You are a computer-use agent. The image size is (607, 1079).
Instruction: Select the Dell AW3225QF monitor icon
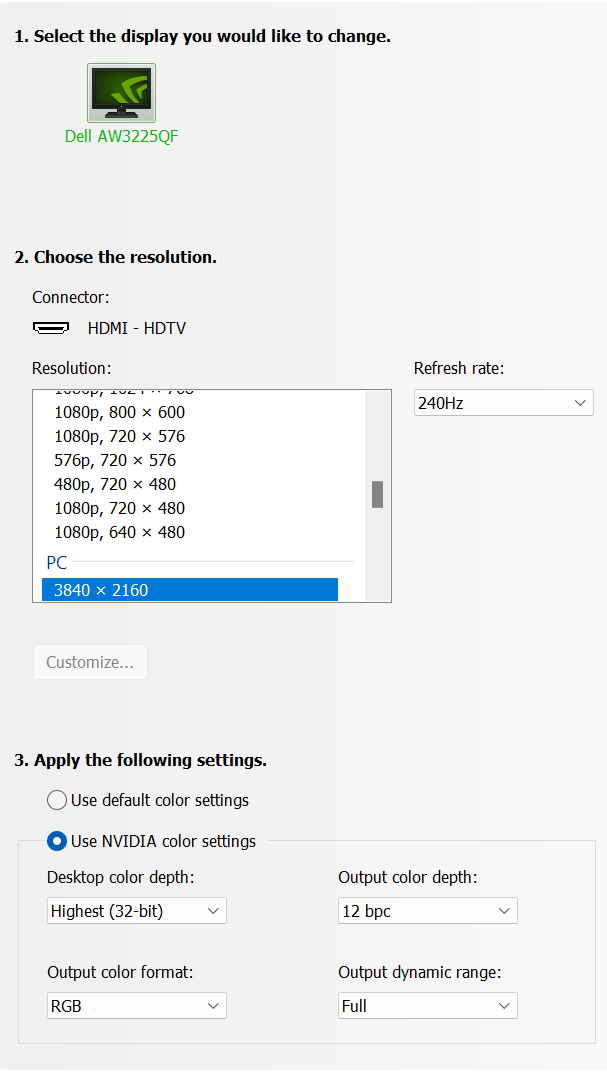[x=121, y=93]
